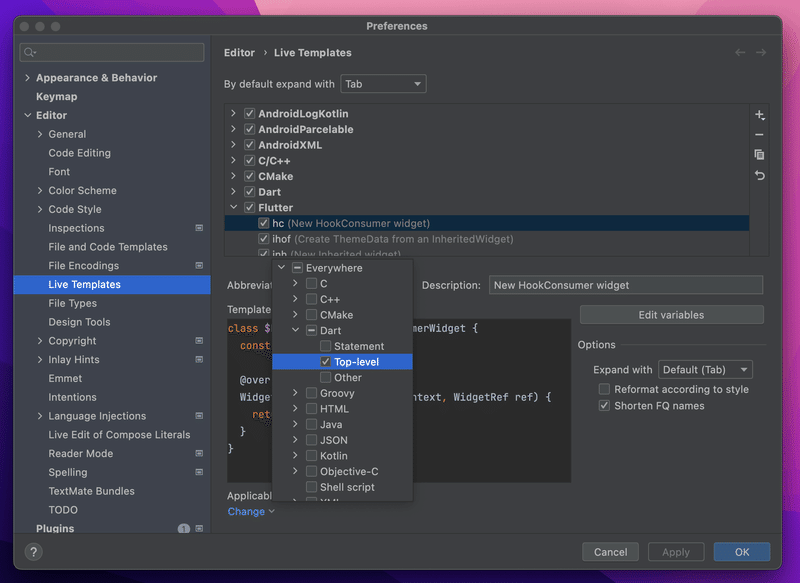Image resolution: width=800 pixels, height=583 pixels.
Task: Select Live Templates in the sidebar
Action: pos(112,285)
